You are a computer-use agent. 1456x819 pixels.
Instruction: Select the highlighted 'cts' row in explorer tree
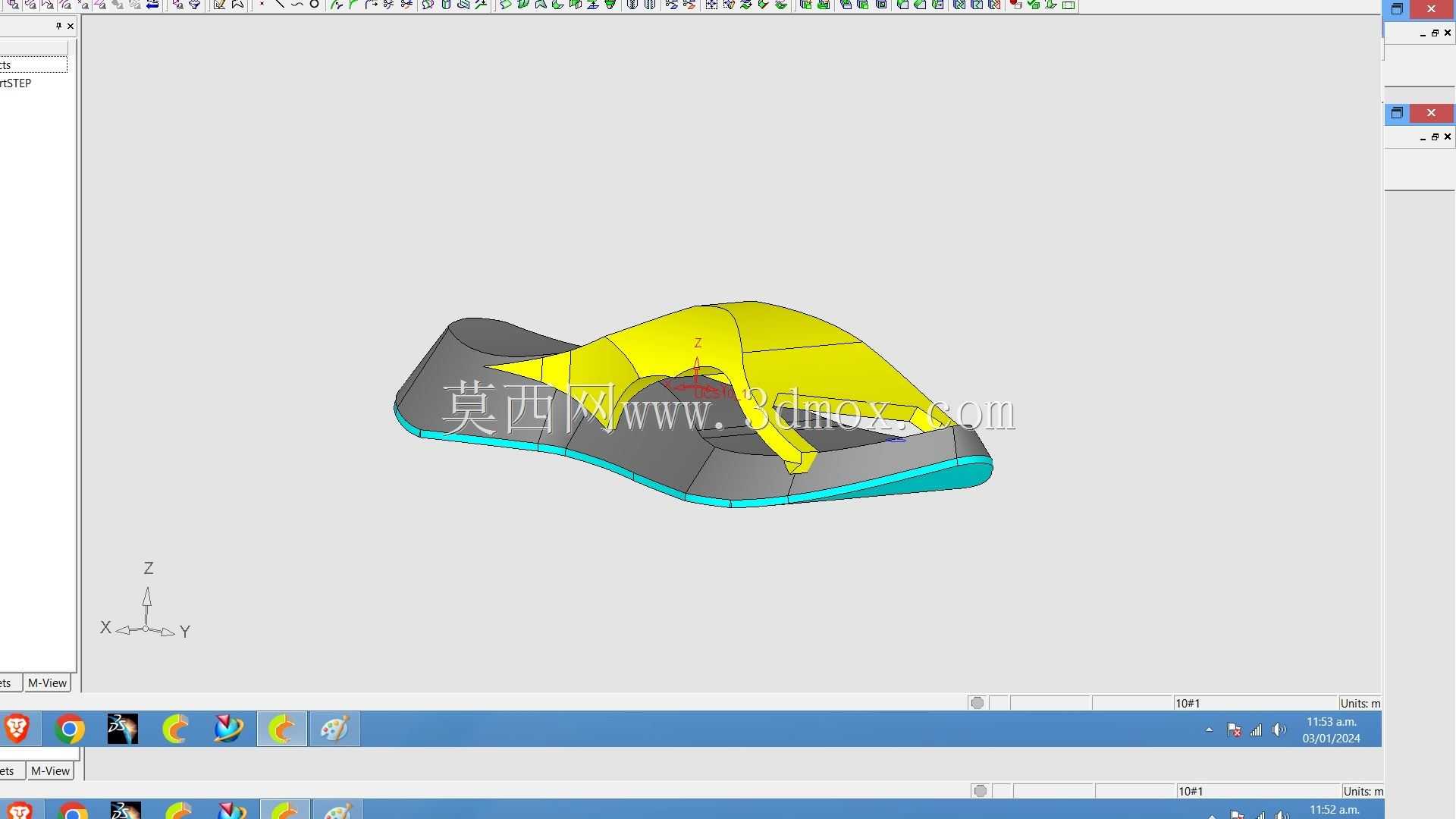(x=33, y=65)
